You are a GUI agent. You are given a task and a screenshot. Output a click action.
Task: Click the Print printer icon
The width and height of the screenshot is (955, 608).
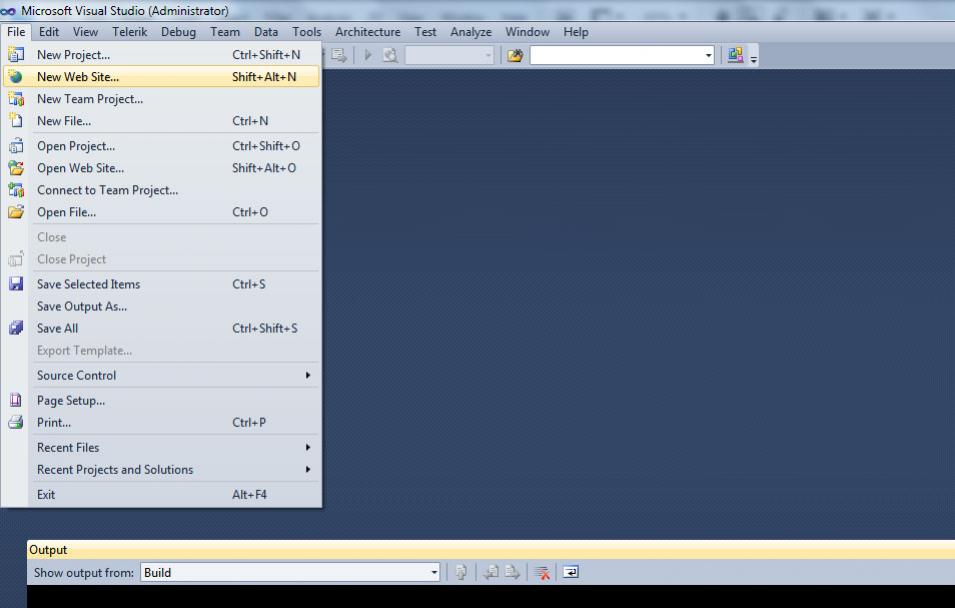click(16, 422)
